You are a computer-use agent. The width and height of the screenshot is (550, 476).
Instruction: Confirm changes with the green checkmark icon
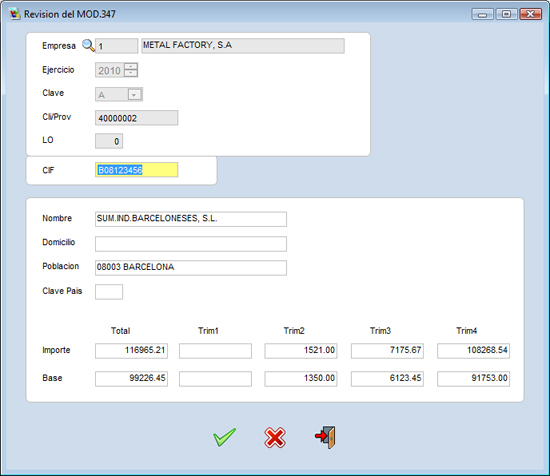click(x=224, y=437)
